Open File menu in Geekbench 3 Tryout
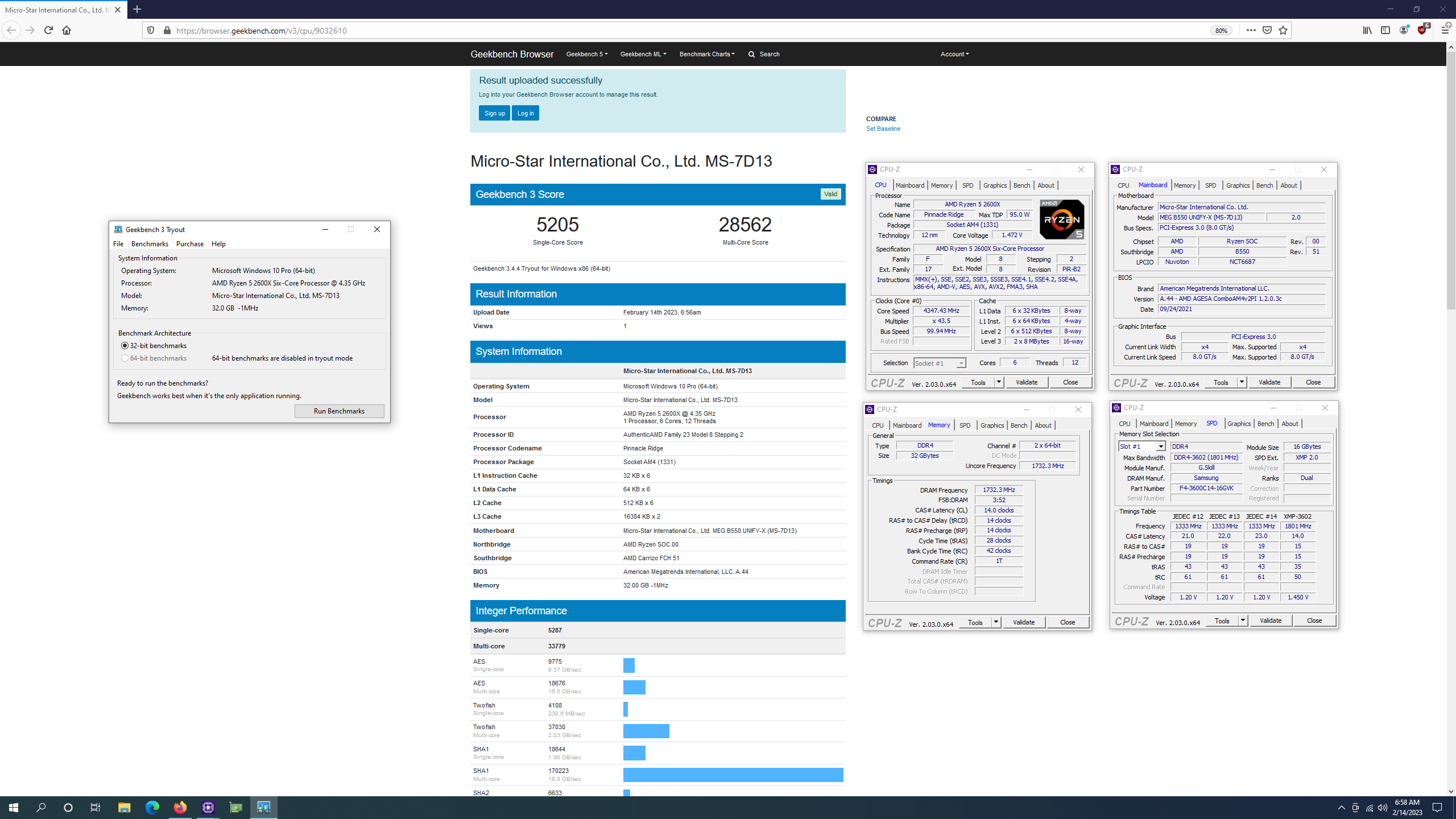This screenshot has height=819, width=1456. pyautogui.click(x=118, y=243)
